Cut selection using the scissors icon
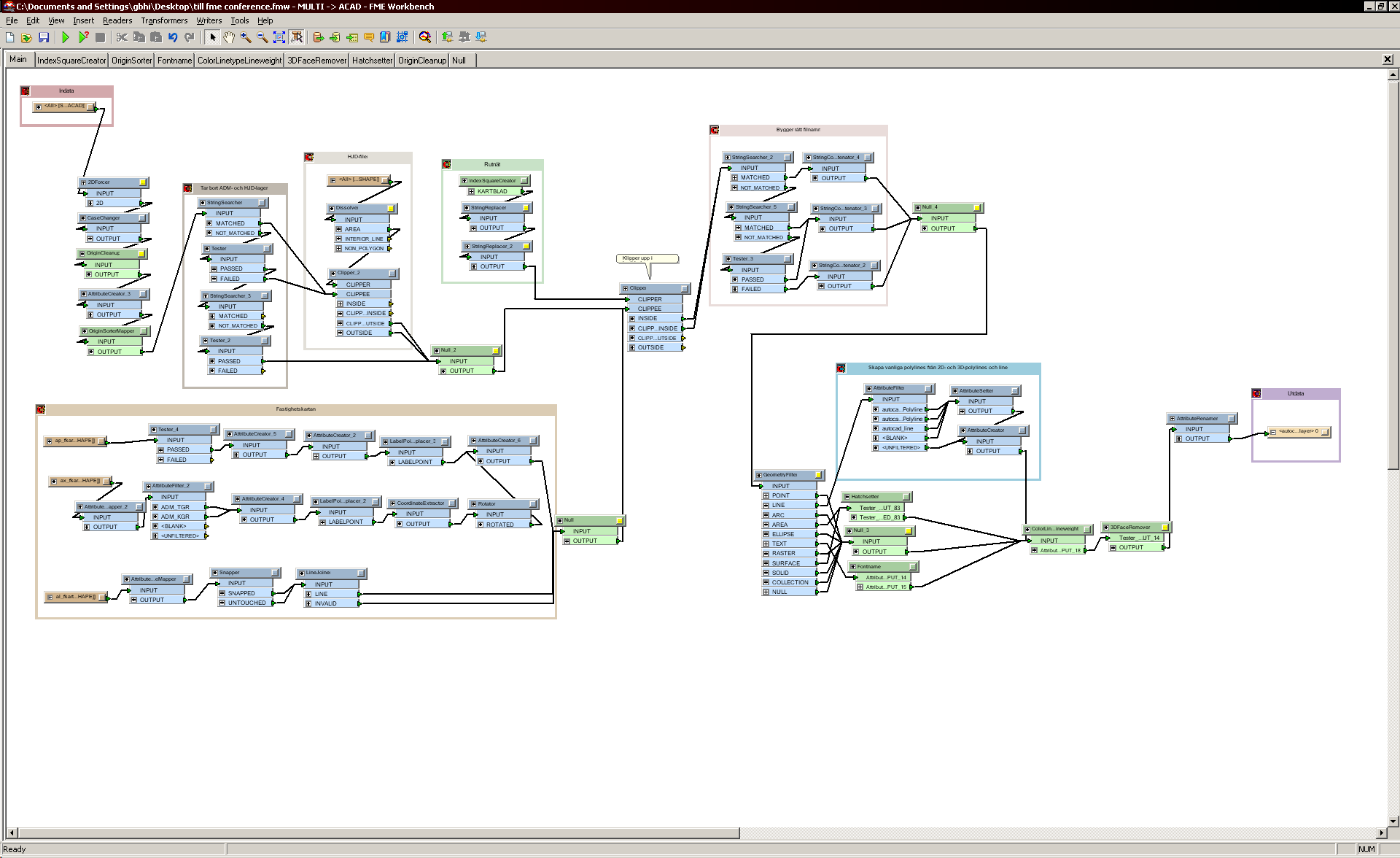The height and width of the screenshot is (858, 1400). coord(122,37)
